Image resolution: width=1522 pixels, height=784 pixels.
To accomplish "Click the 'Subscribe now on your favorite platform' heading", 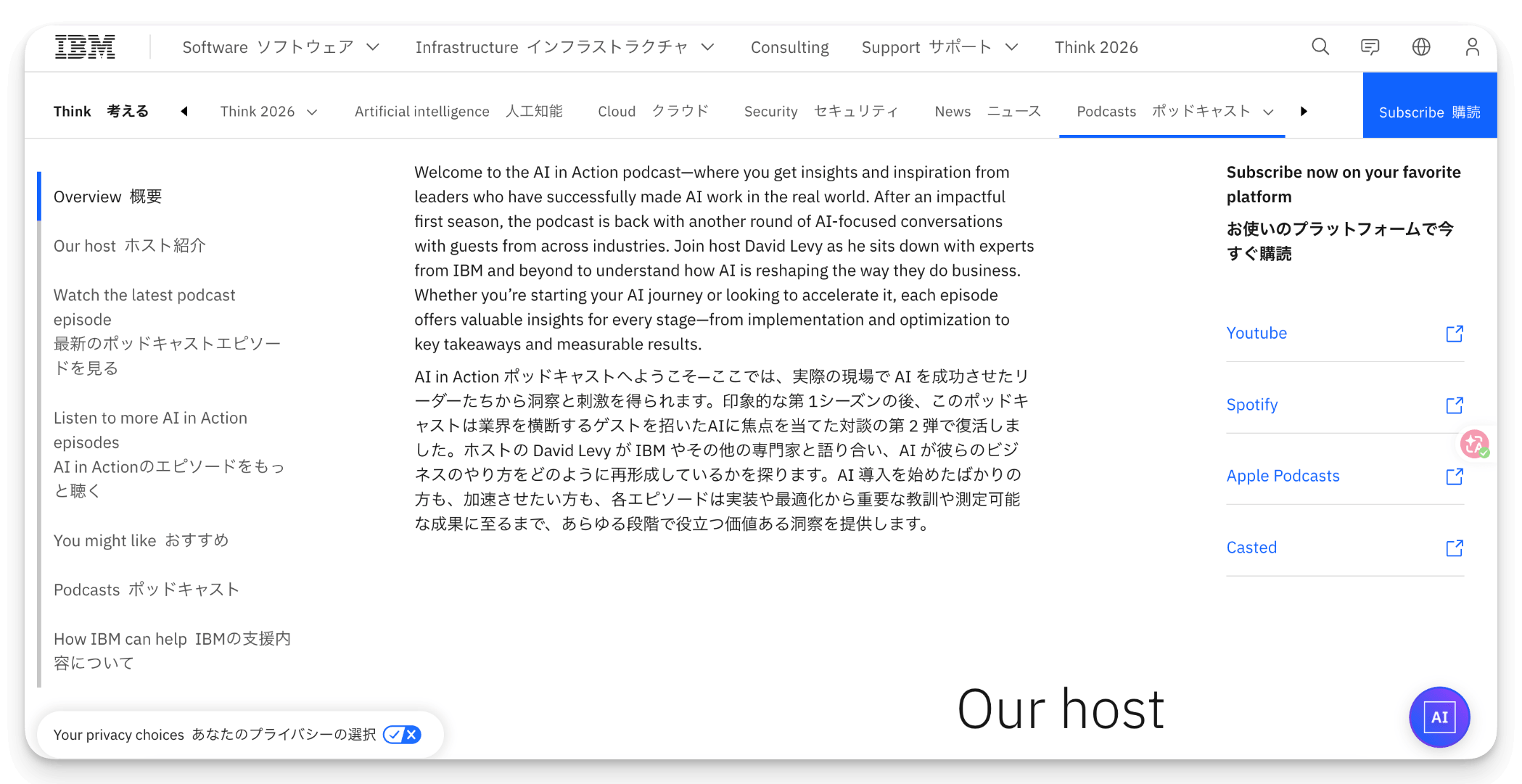I will (1344, 184).
